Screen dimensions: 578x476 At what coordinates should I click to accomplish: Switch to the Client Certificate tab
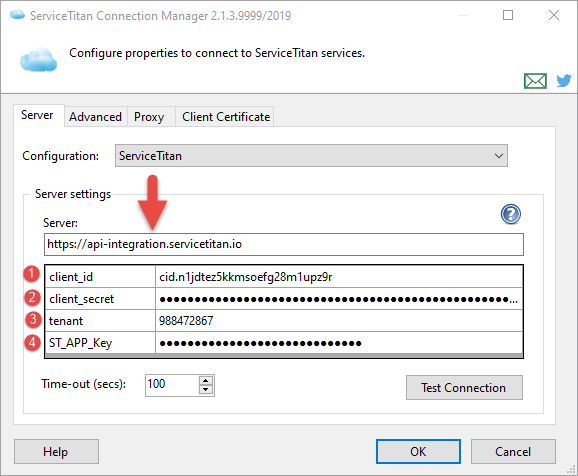click(226, 117)
